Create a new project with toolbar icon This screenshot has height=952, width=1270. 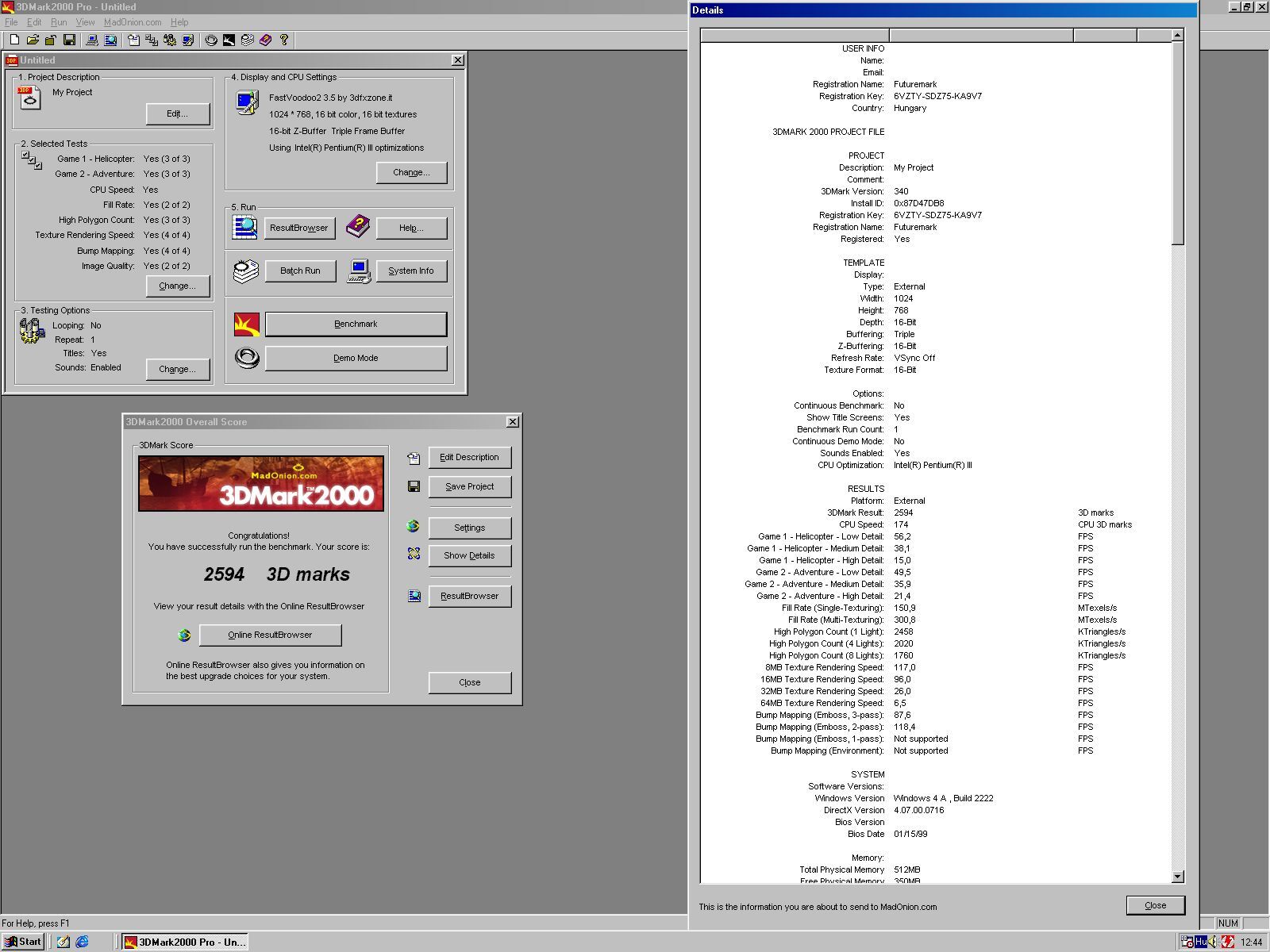(x=14, y=40)
